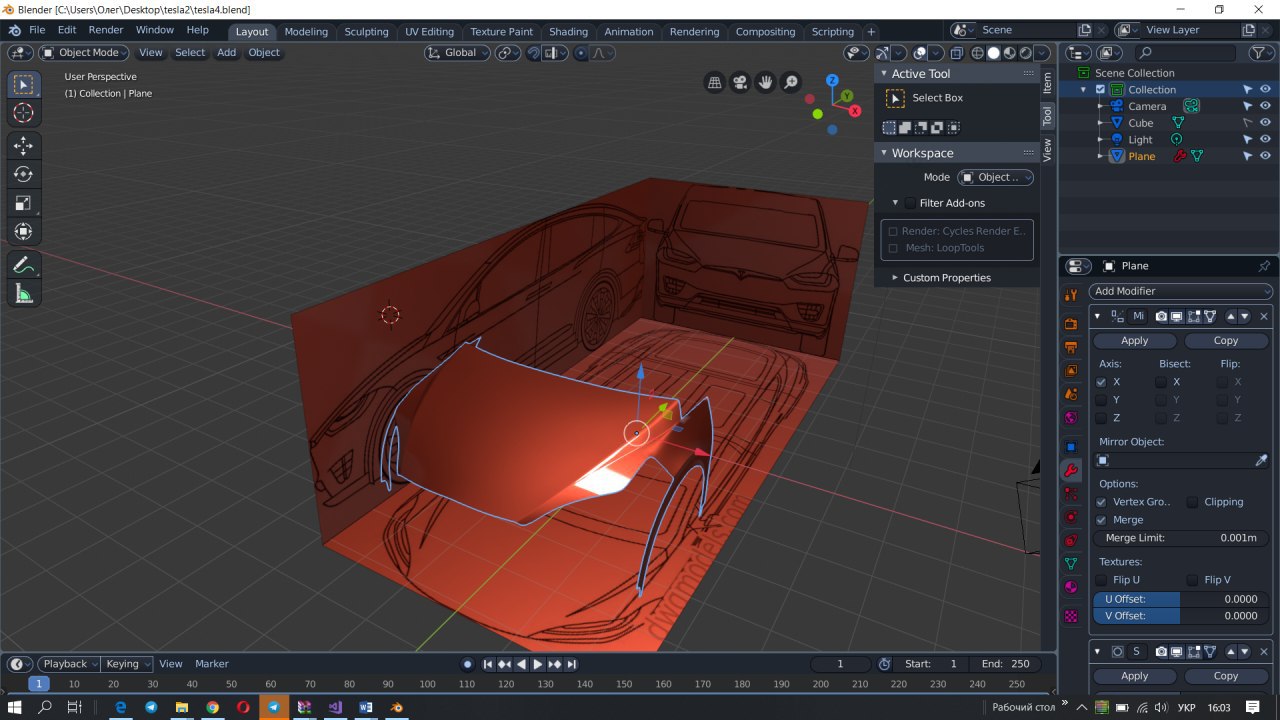Activate the Scale tool

[x=24, y=203]
